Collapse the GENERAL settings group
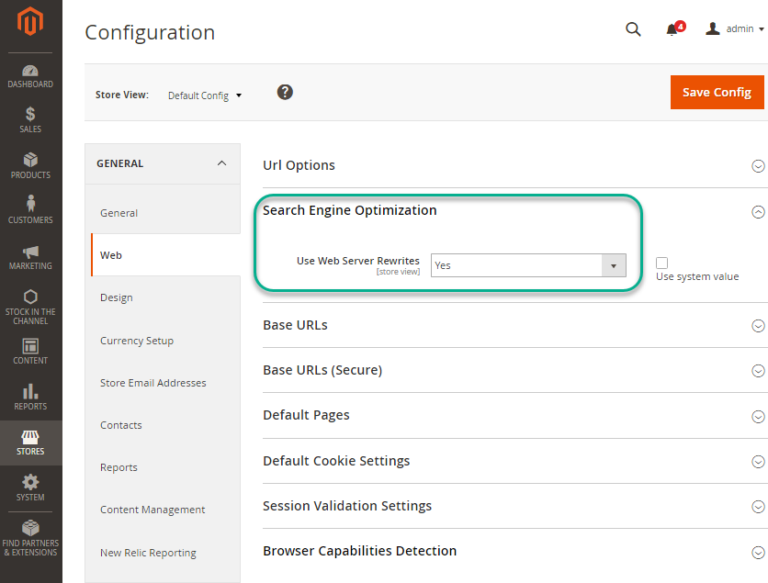Viewport: 768px width, 583px height. pyautogui.click(x=221, y=164)
